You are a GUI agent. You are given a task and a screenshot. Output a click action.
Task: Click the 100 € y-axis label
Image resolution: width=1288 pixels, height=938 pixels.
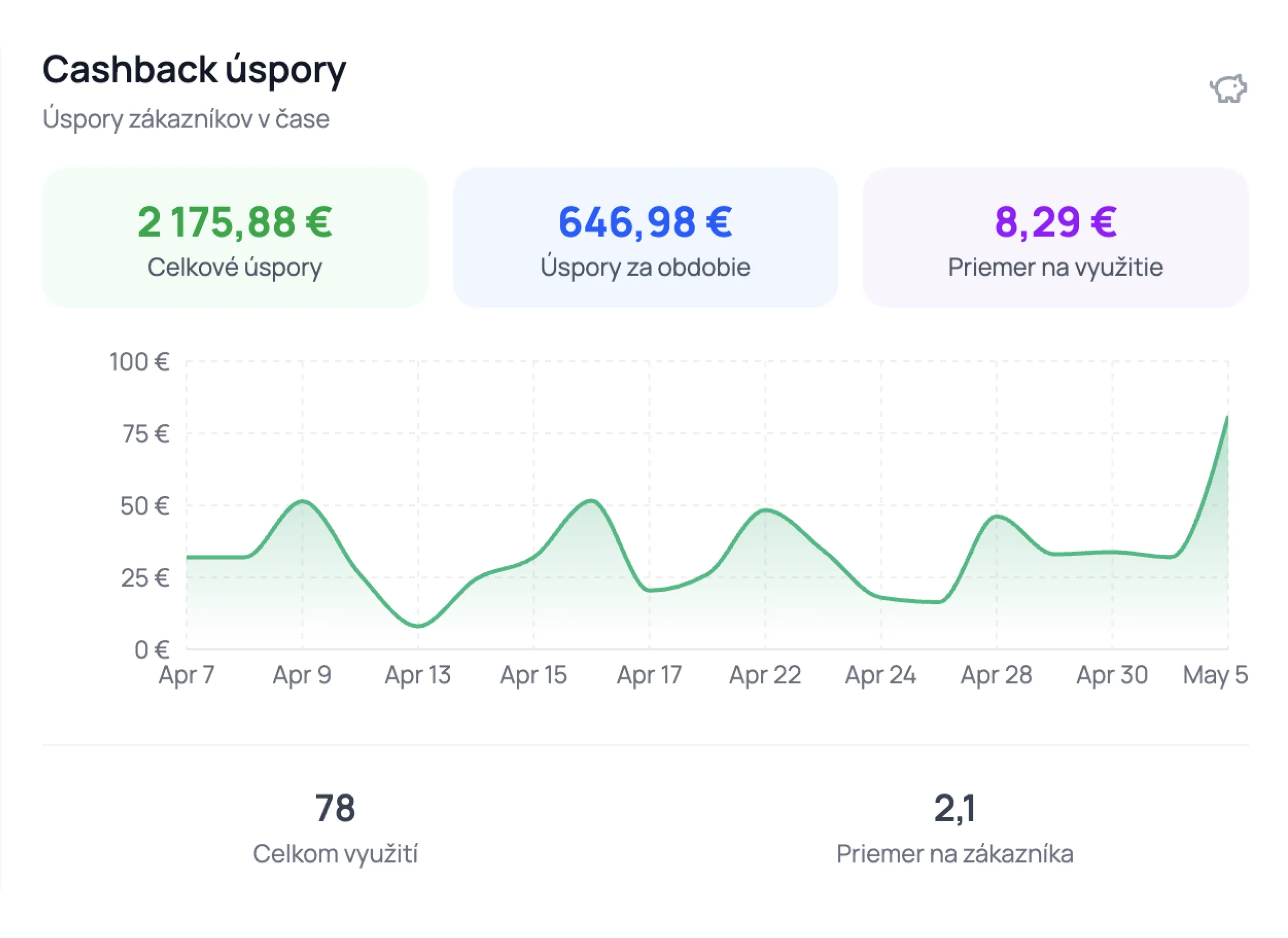[139, 362]
